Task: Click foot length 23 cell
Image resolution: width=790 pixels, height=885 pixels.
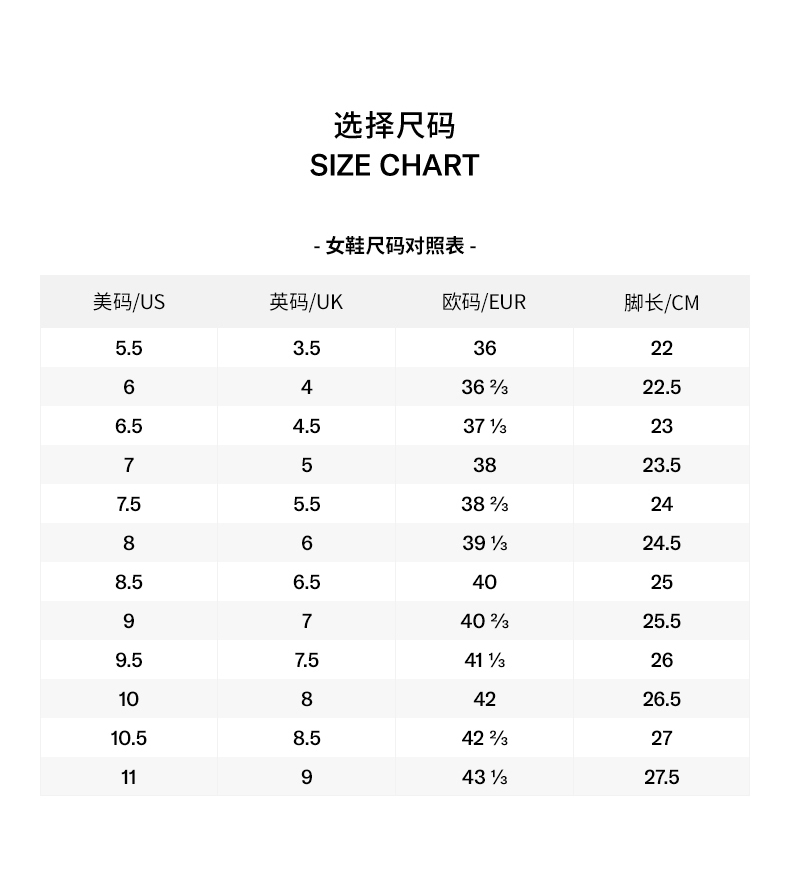Action: [x=661, y=426]
